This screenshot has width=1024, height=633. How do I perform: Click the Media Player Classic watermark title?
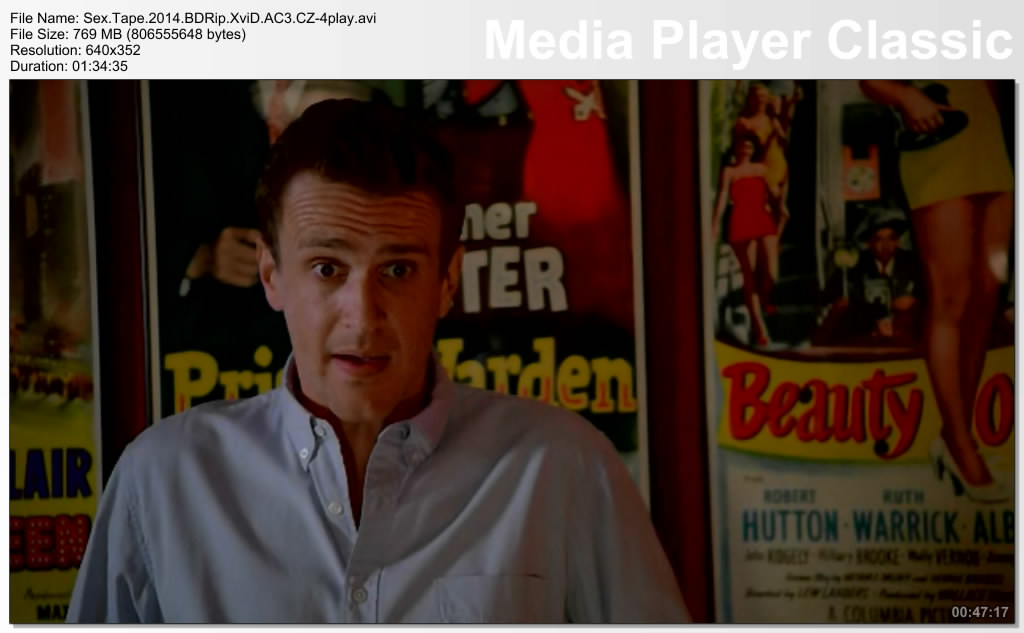click(x=748, y=40)
